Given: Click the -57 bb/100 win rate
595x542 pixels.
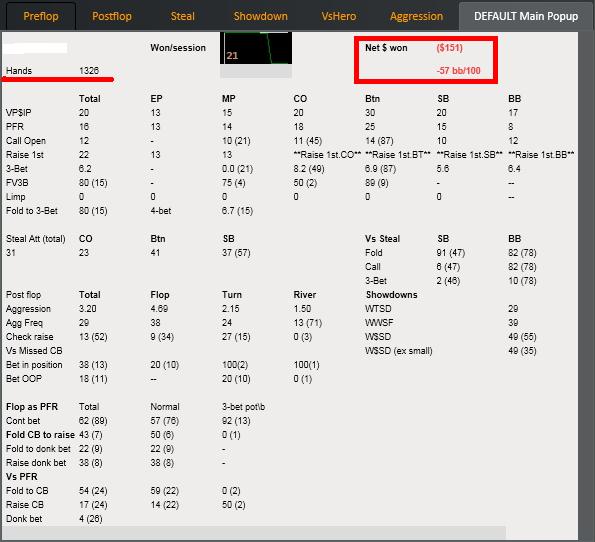Looking at the screenshot, I should 458,71.
